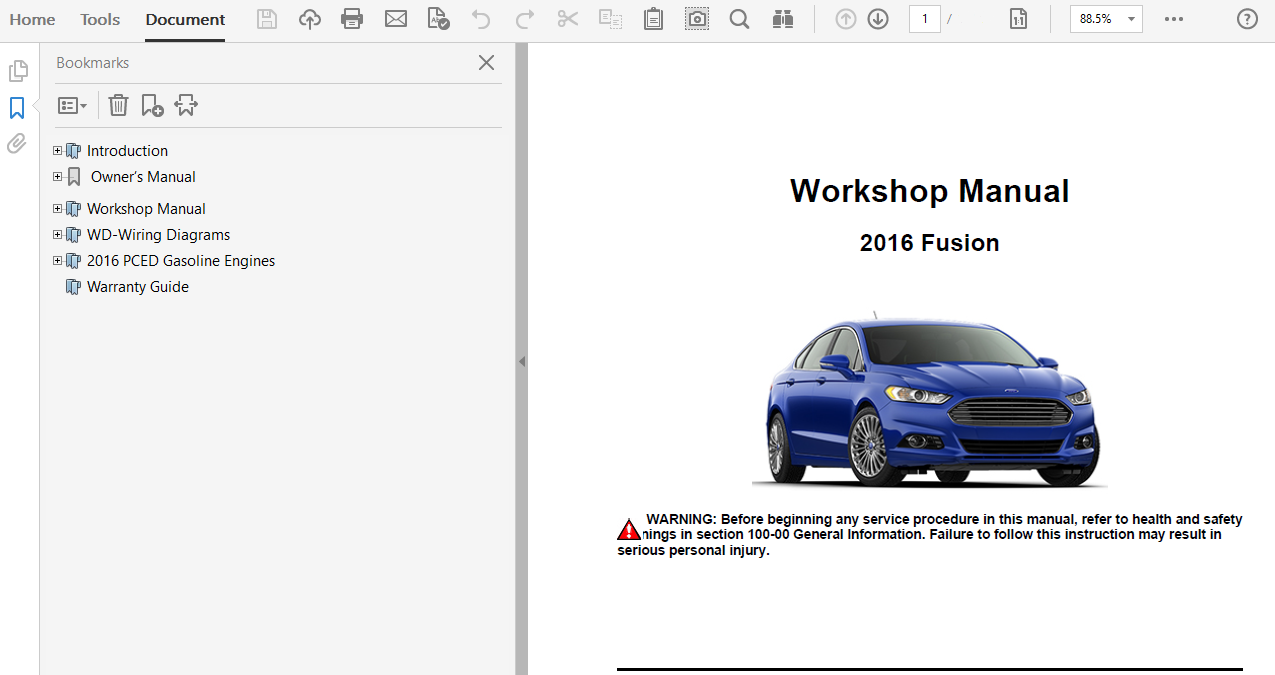Switch to the Tools tab
1275x675 pixels.
(100, 20)
